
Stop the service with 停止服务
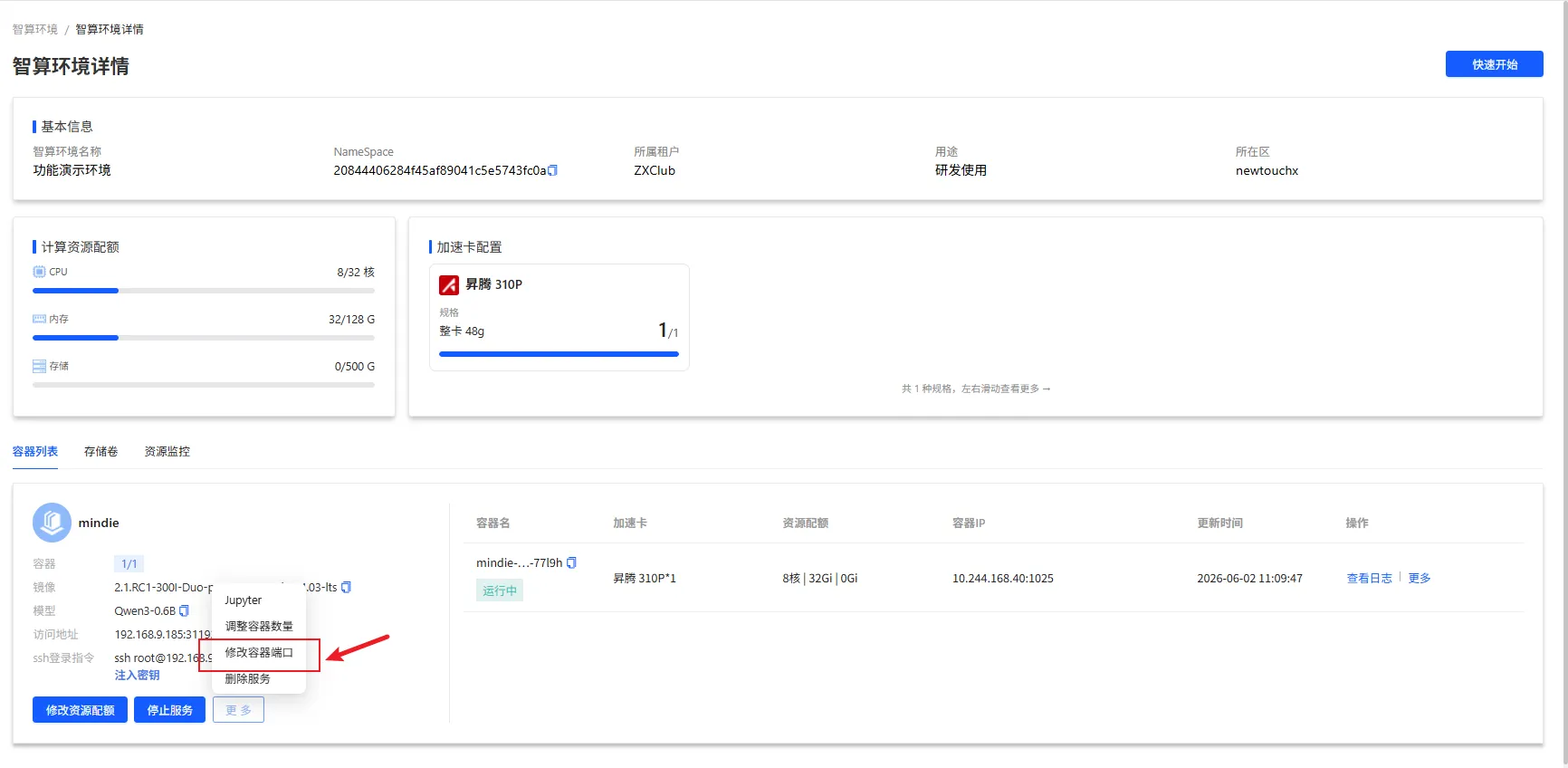point(170,710)
